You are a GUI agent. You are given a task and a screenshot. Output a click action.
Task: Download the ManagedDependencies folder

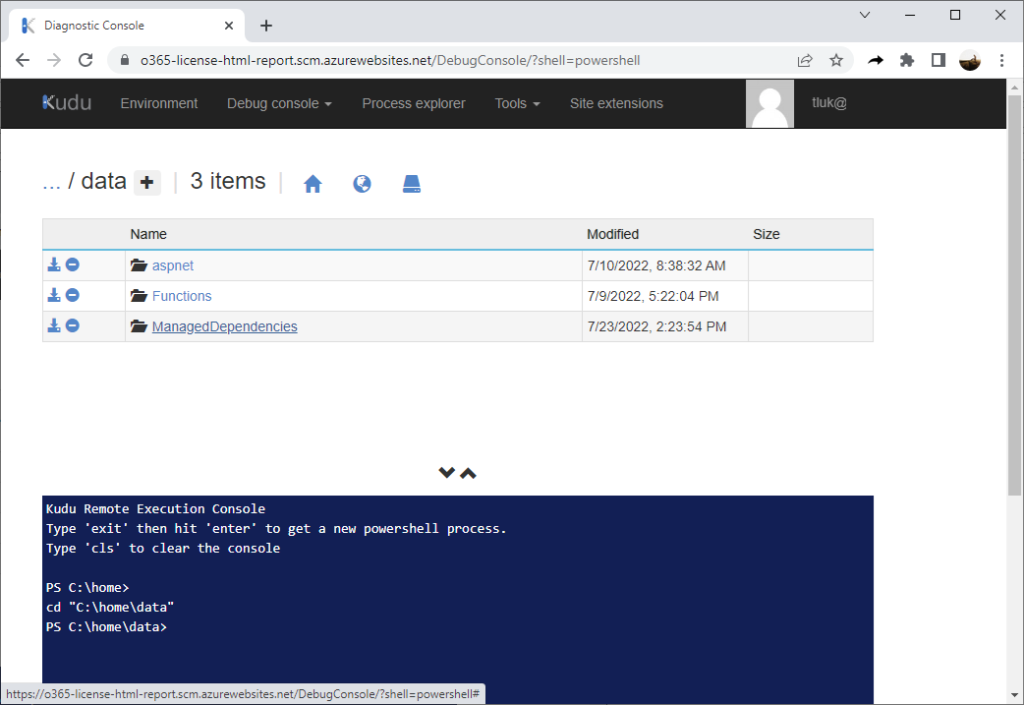(54, 325)
